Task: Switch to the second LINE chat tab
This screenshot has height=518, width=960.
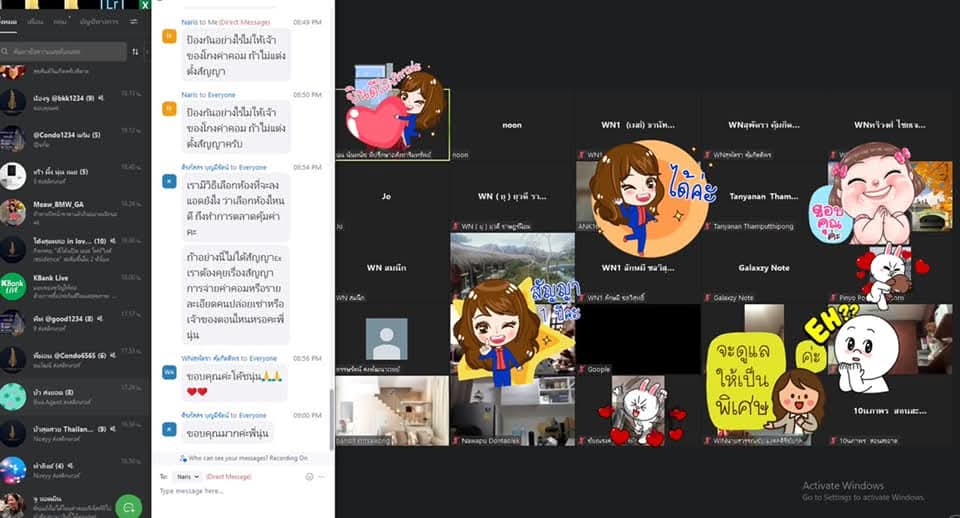Action: pyautogui.click(x=36, y=21)
